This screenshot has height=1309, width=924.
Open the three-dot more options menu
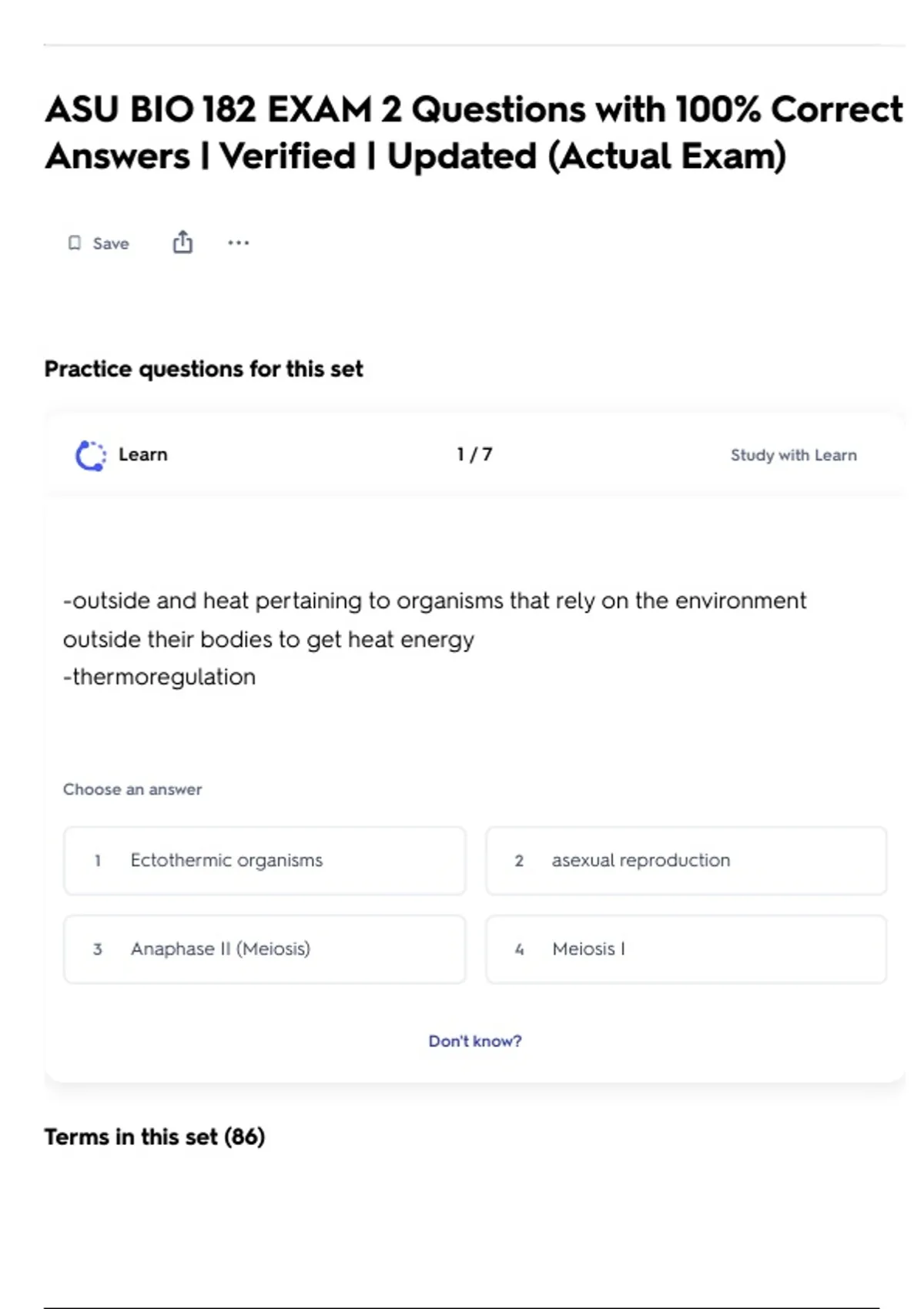pos(239,243)
